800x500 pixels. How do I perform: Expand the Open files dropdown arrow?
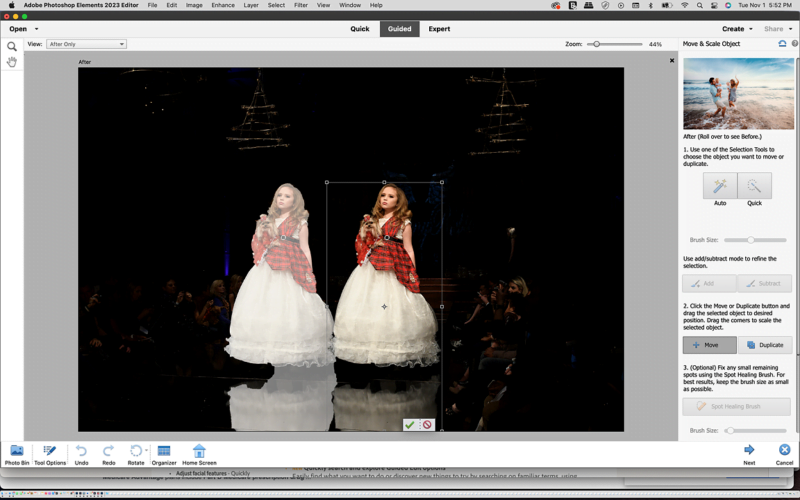pyautogui.click(x=37, y=29)
